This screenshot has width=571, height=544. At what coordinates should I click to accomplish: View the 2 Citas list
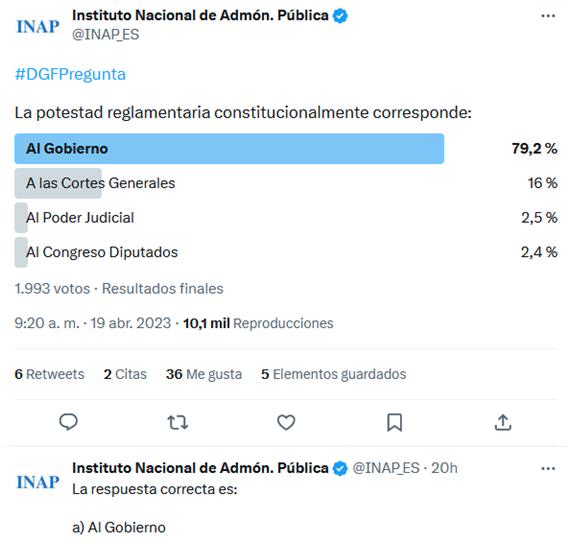(125, 374)
